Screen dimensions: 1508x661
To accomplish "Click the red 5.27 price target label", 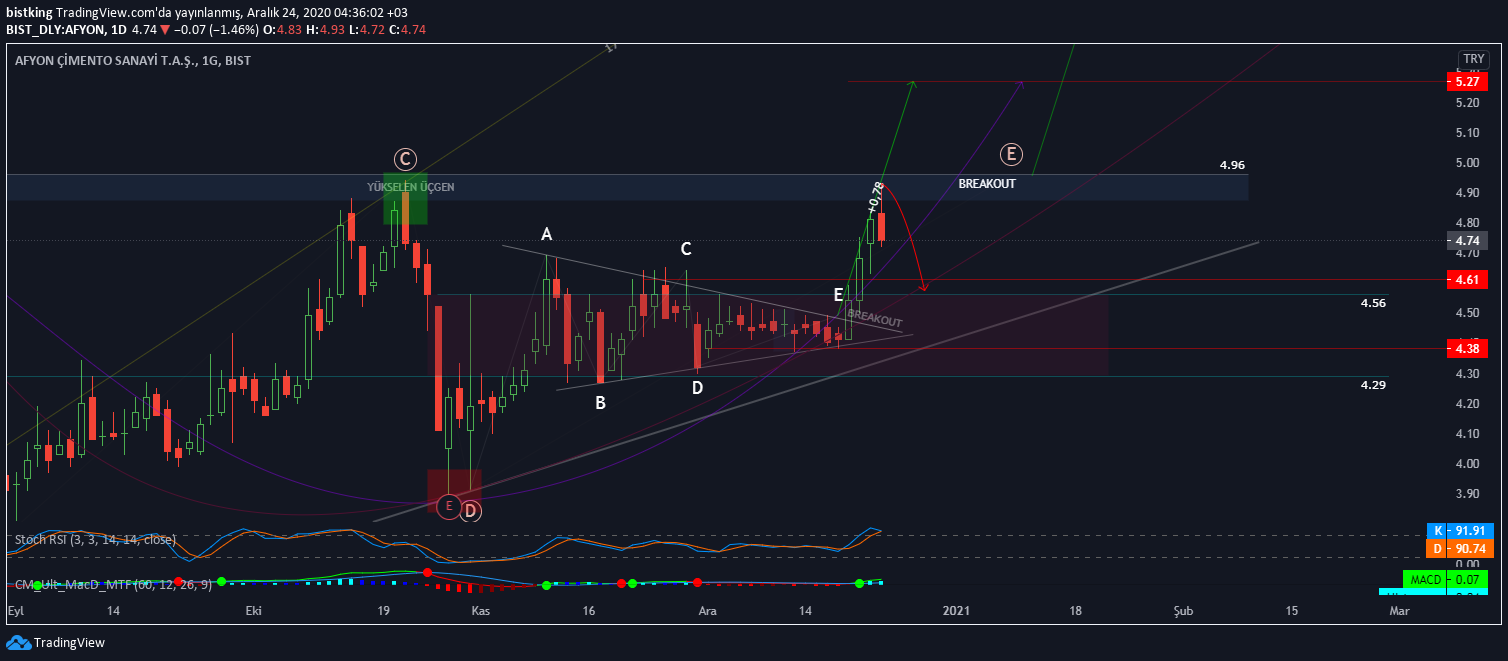I will (1467, 81).
